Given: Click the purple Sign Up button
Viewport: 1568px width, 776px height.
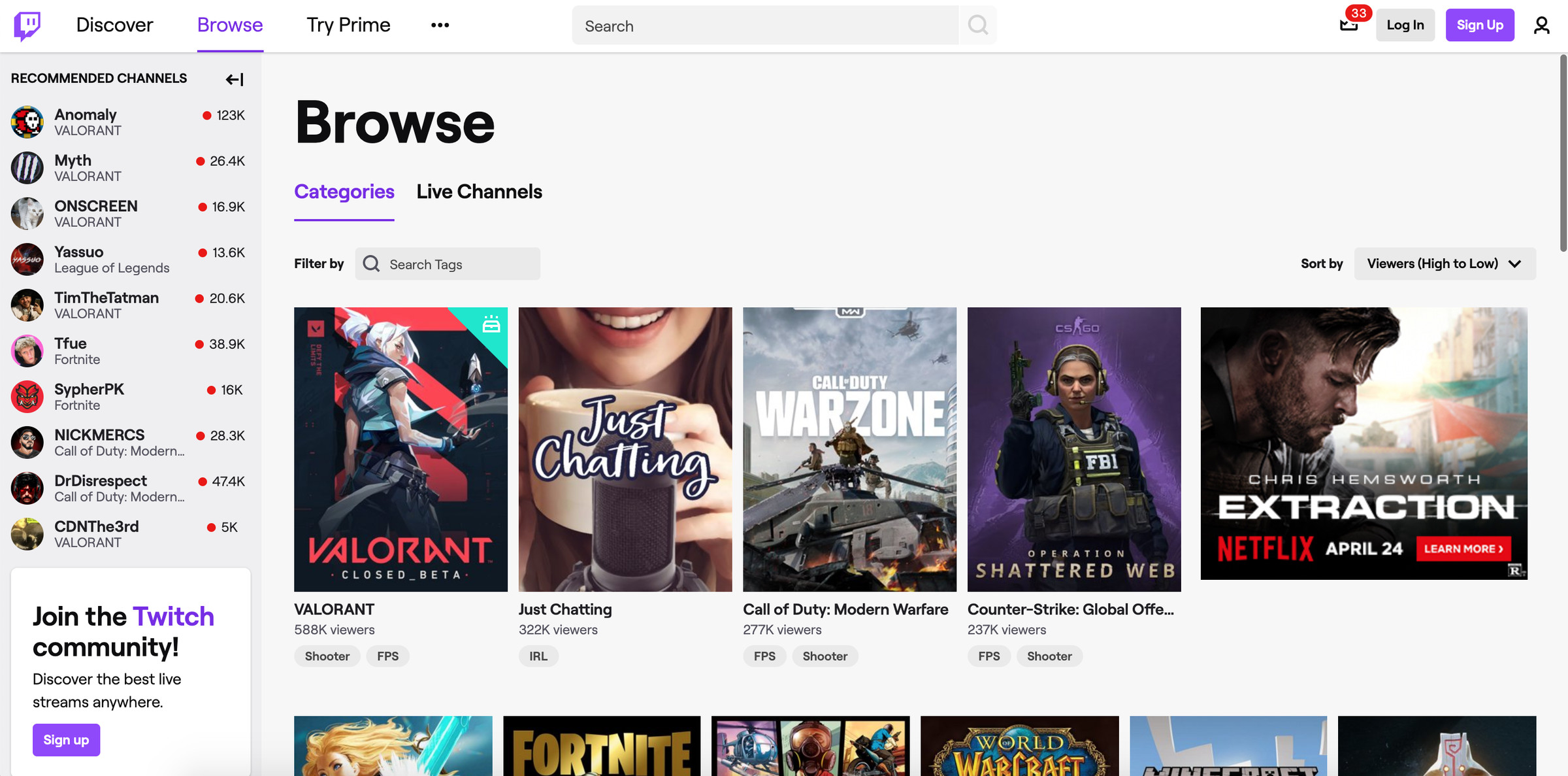Looking at the screenshot, I should point(1479,25).
